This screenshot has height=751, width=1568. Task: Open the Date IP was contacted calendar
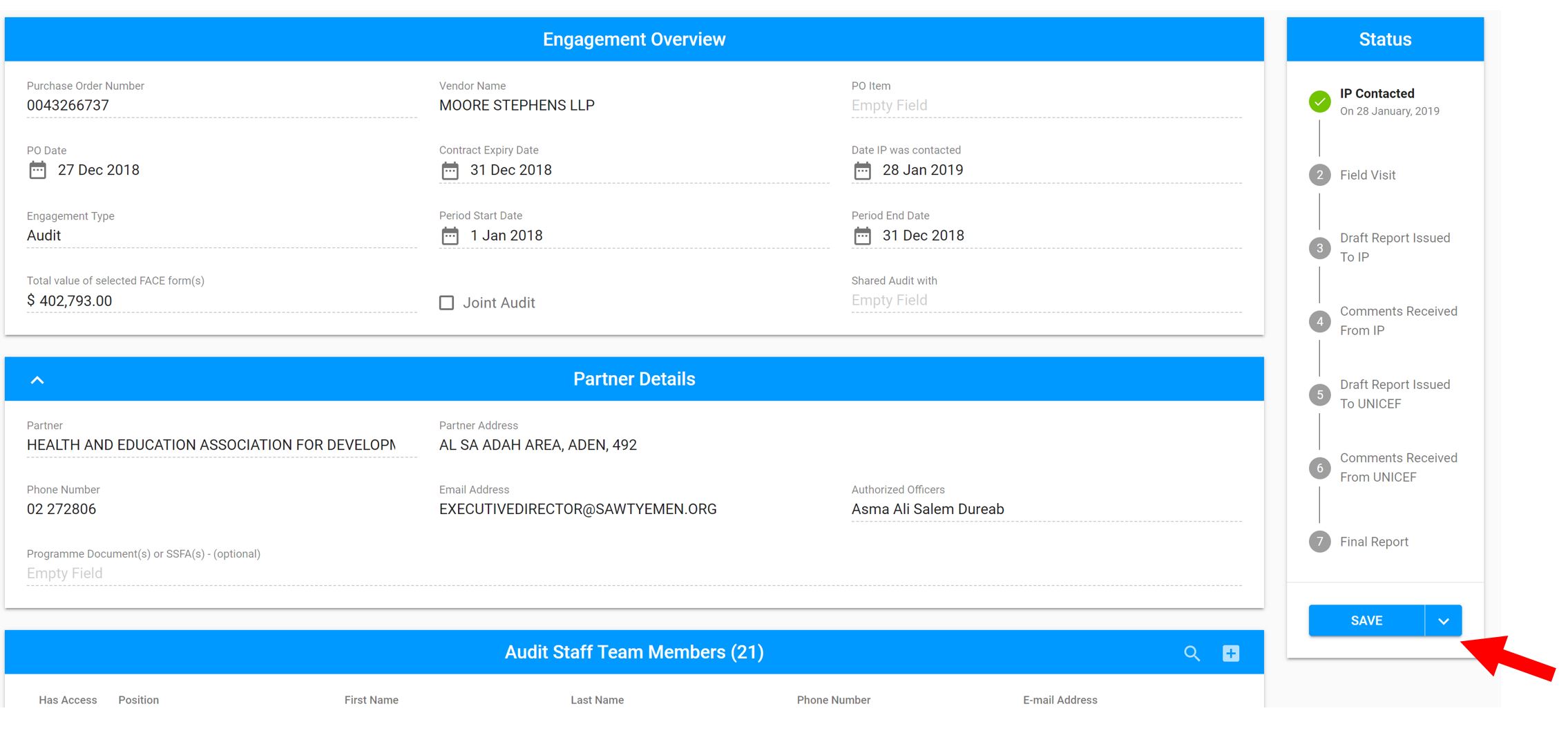click(863, 169)
